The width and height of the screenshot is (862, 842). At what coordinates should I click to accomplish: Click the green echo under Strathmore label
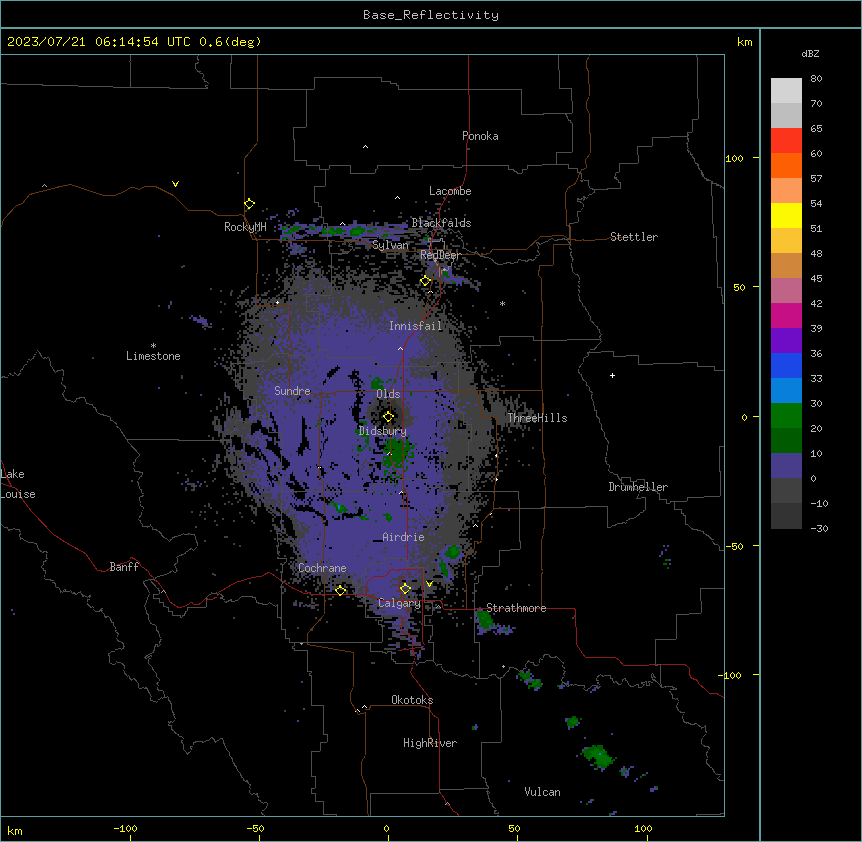[x=484, y=620]
